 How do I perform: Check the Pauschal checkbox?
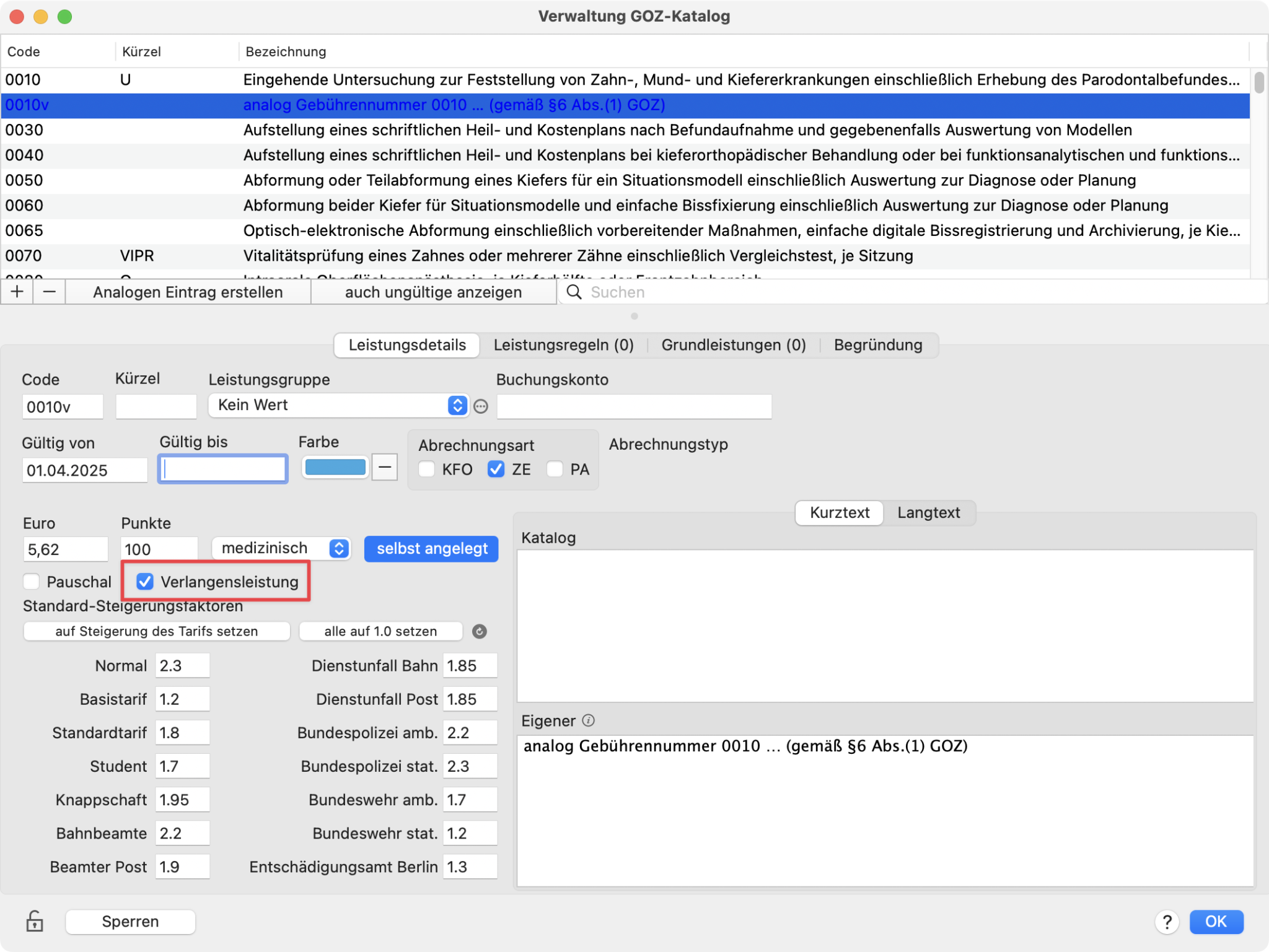(31, 582)
